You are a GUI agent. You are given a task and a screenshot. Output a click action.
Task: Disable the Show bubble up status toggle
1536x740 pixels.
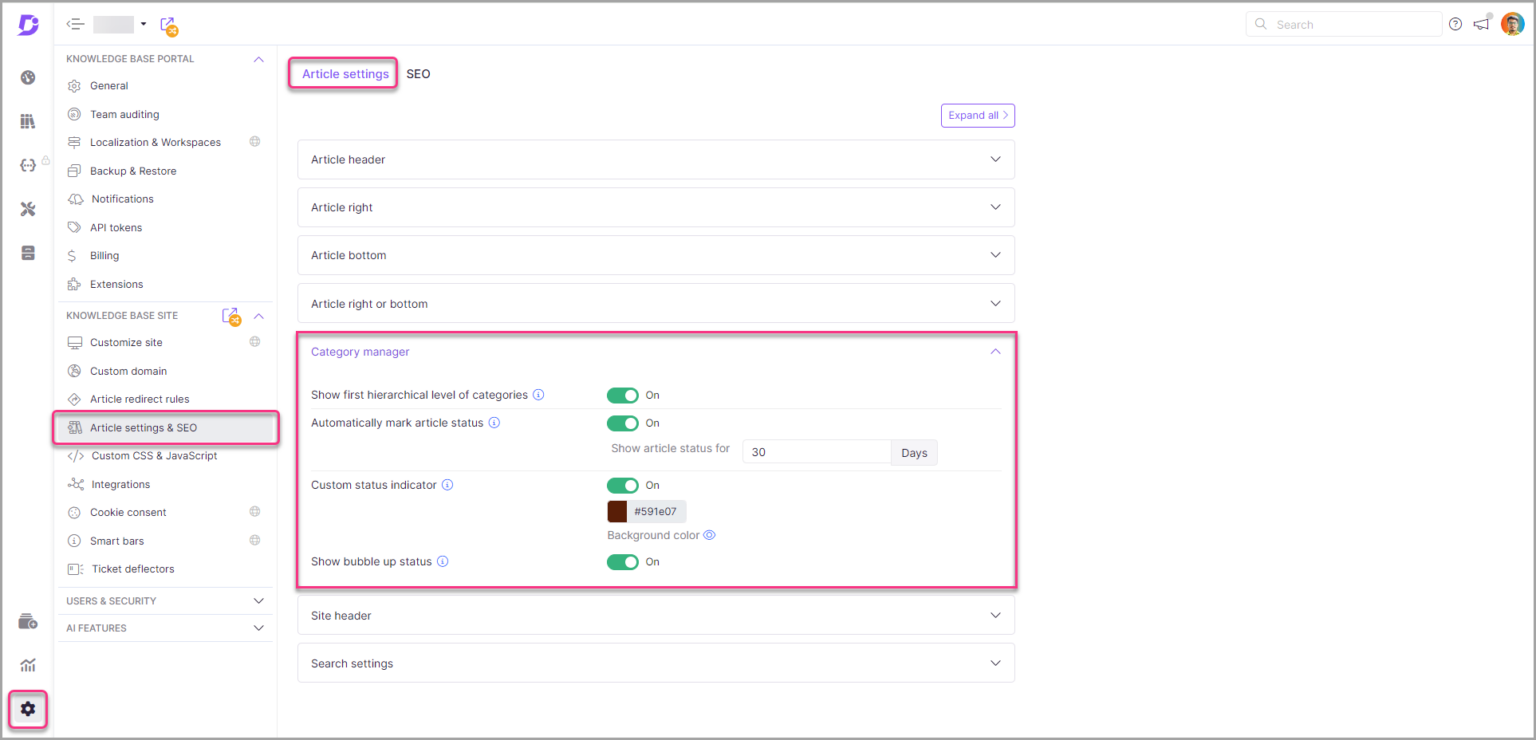point(622,561)
